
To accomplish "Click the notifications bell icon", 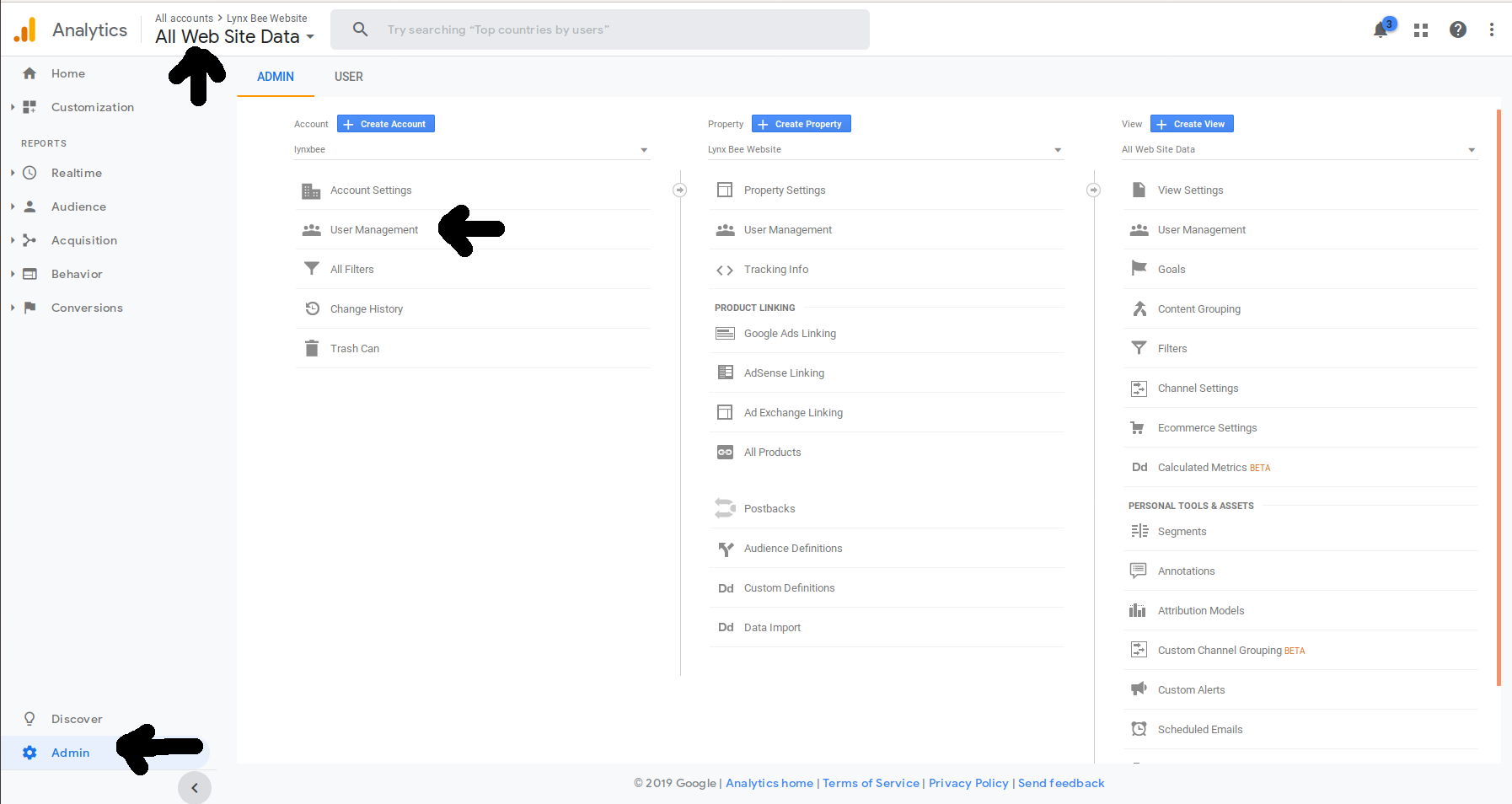I will click(x=1381, y=29).
